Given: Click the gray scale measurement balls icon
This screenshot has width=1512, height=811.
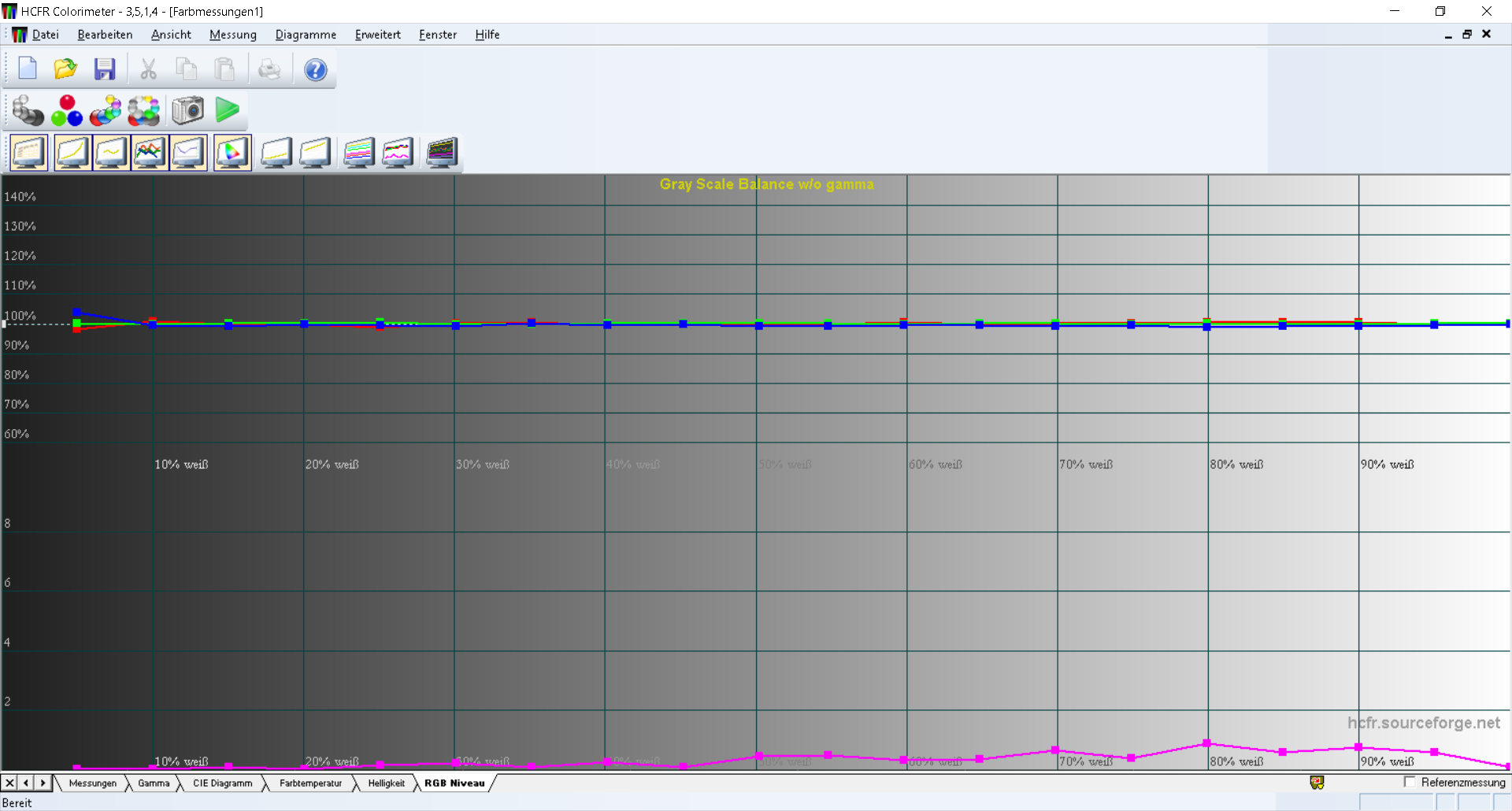Looking at the screenshot, I should coord(28,111).
